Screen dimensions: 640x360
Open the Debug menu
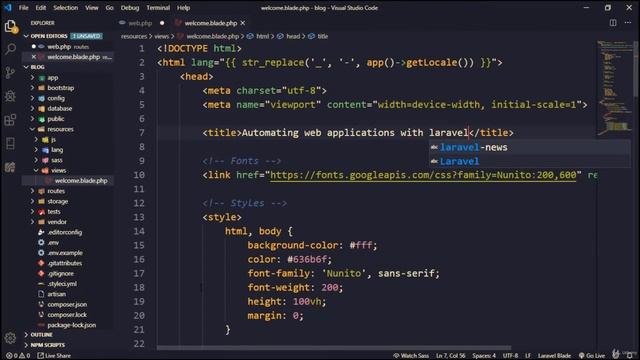pos(130,8)
